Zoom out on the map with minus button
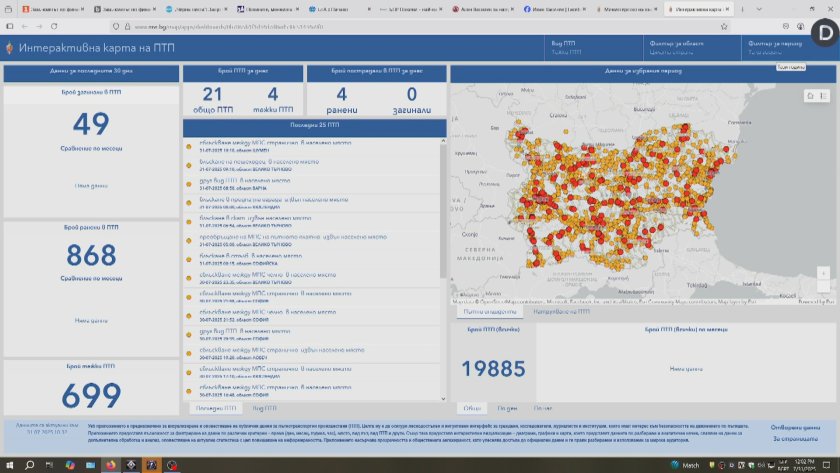Viewport: 840px width, 473px height. 822,289
